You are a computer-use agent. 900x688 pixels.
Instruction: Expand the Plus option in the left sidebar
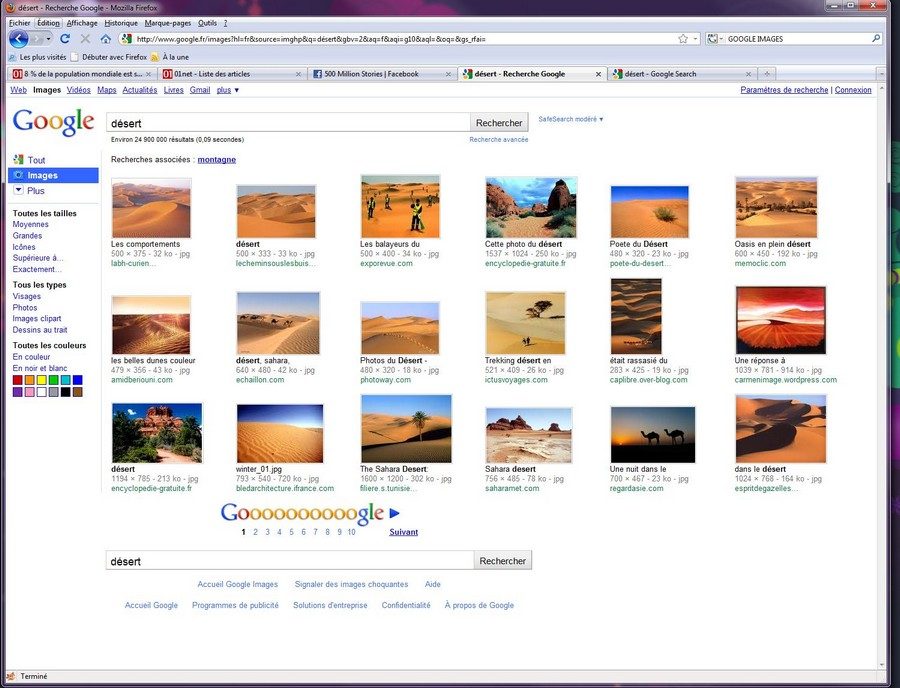coord(35,190)
